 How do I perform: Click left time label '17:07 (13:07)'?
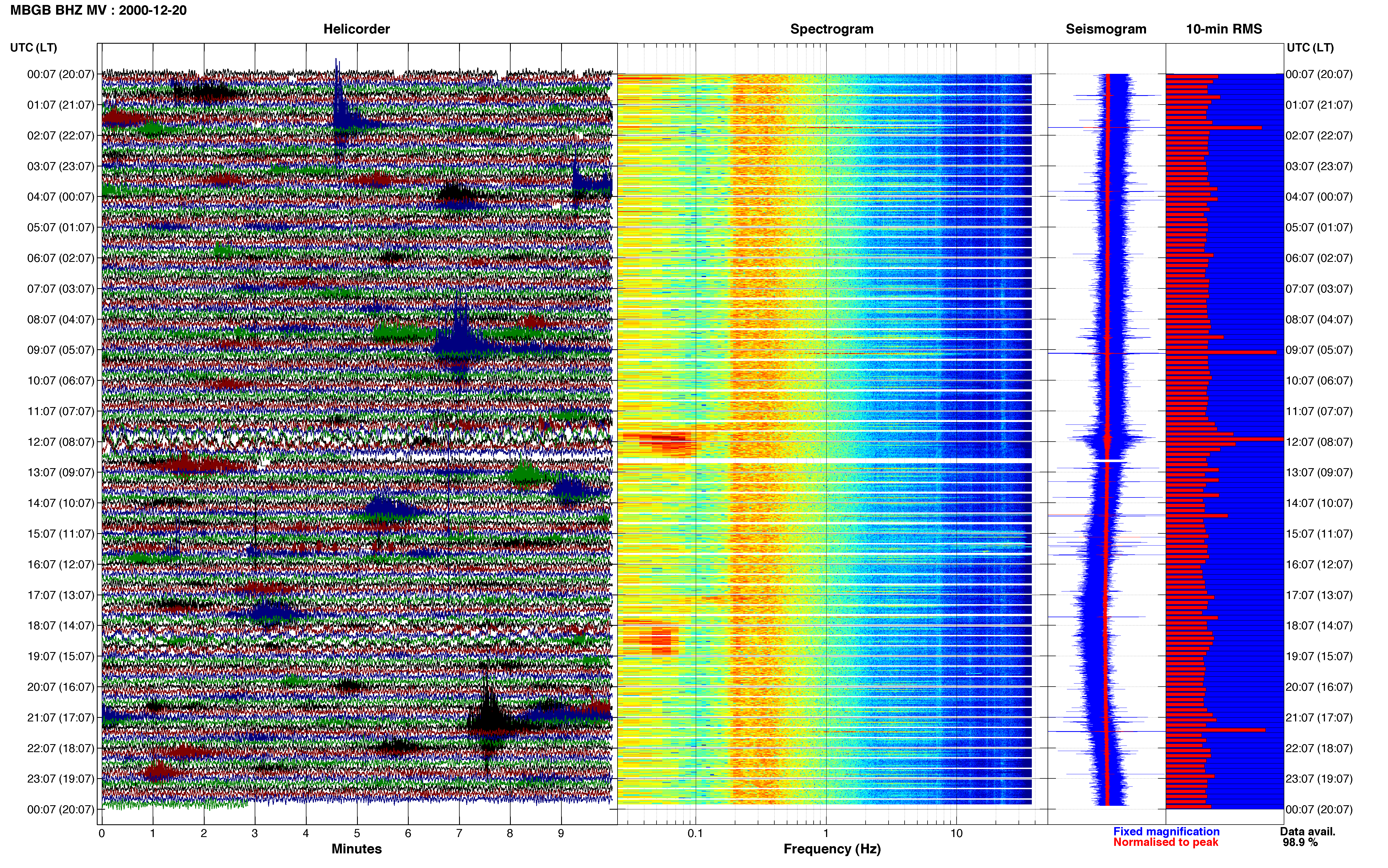[x=61, y=595]
